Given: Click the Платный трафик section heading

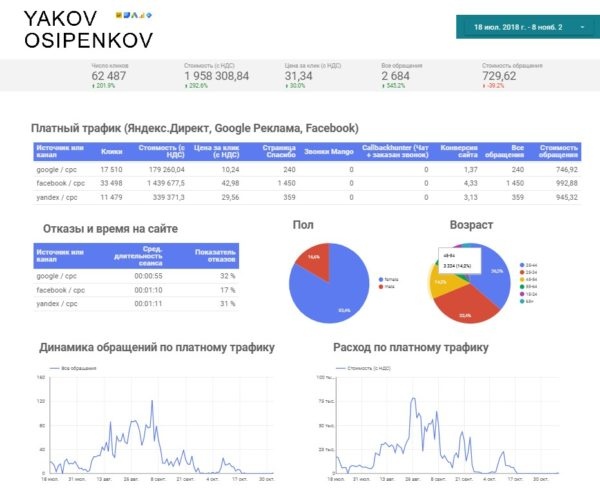Looking at the screenshot, I should coord(195,128).
